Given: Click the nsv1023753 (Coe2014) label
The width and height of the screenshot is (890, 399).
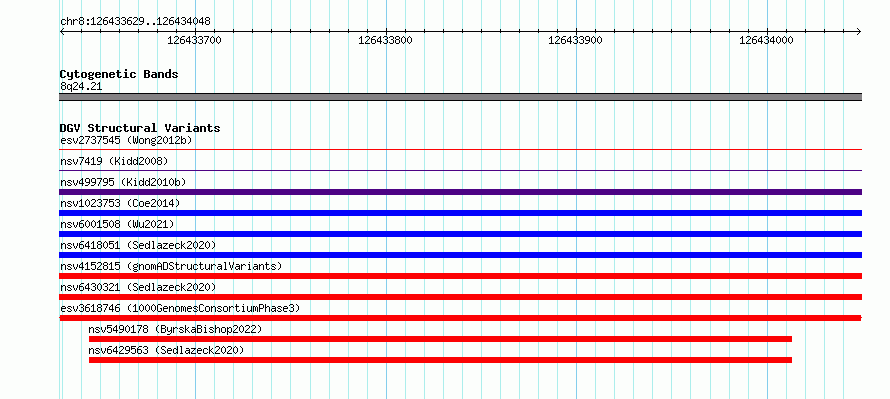Looking at the screenshot, I should (120, 203).
